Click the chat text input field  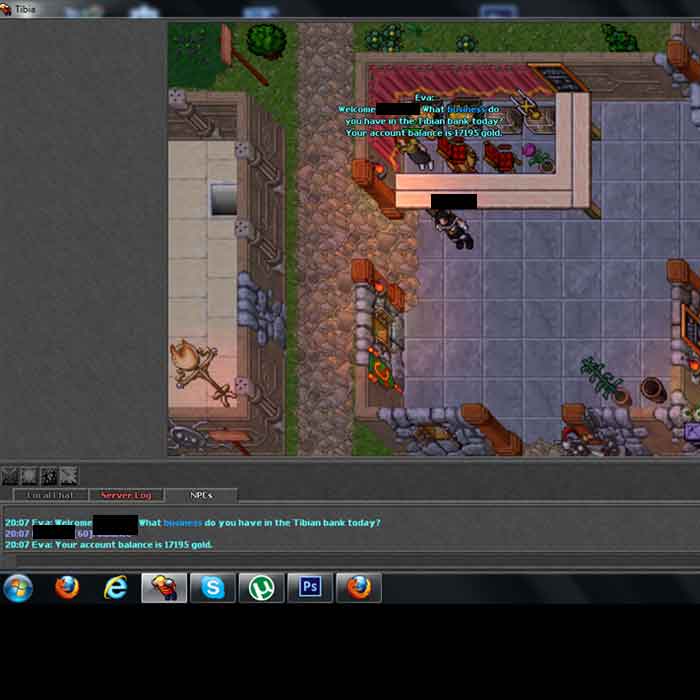[357, 561]
